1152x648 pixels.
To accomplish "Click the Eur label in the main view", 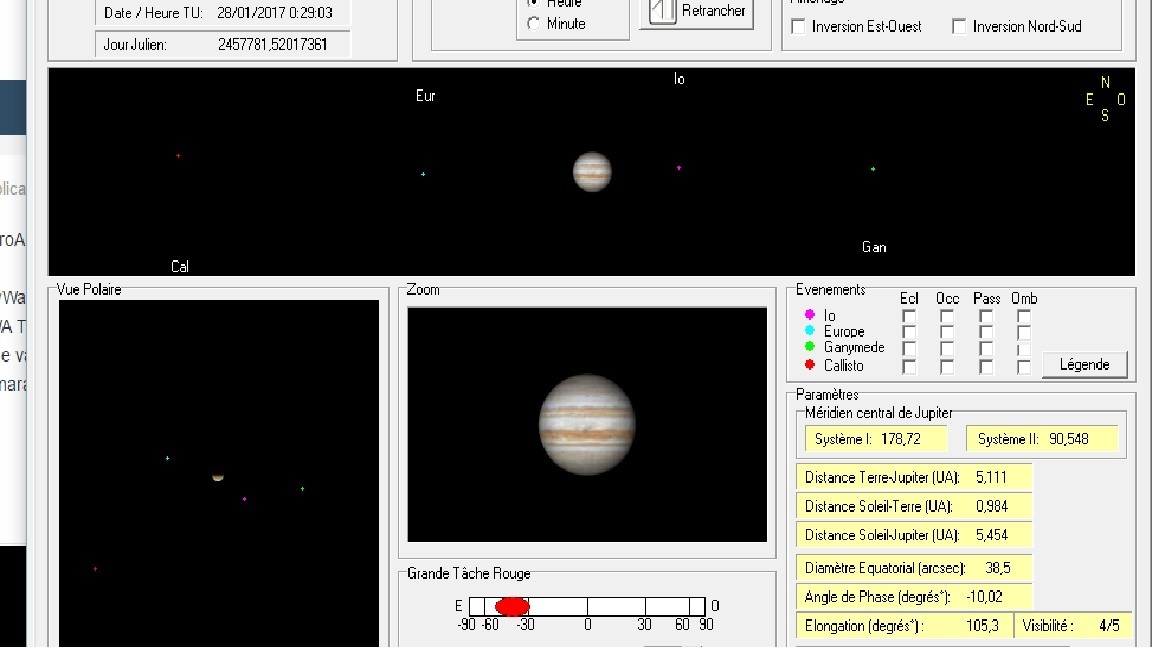I will click(x=425, y=96).
